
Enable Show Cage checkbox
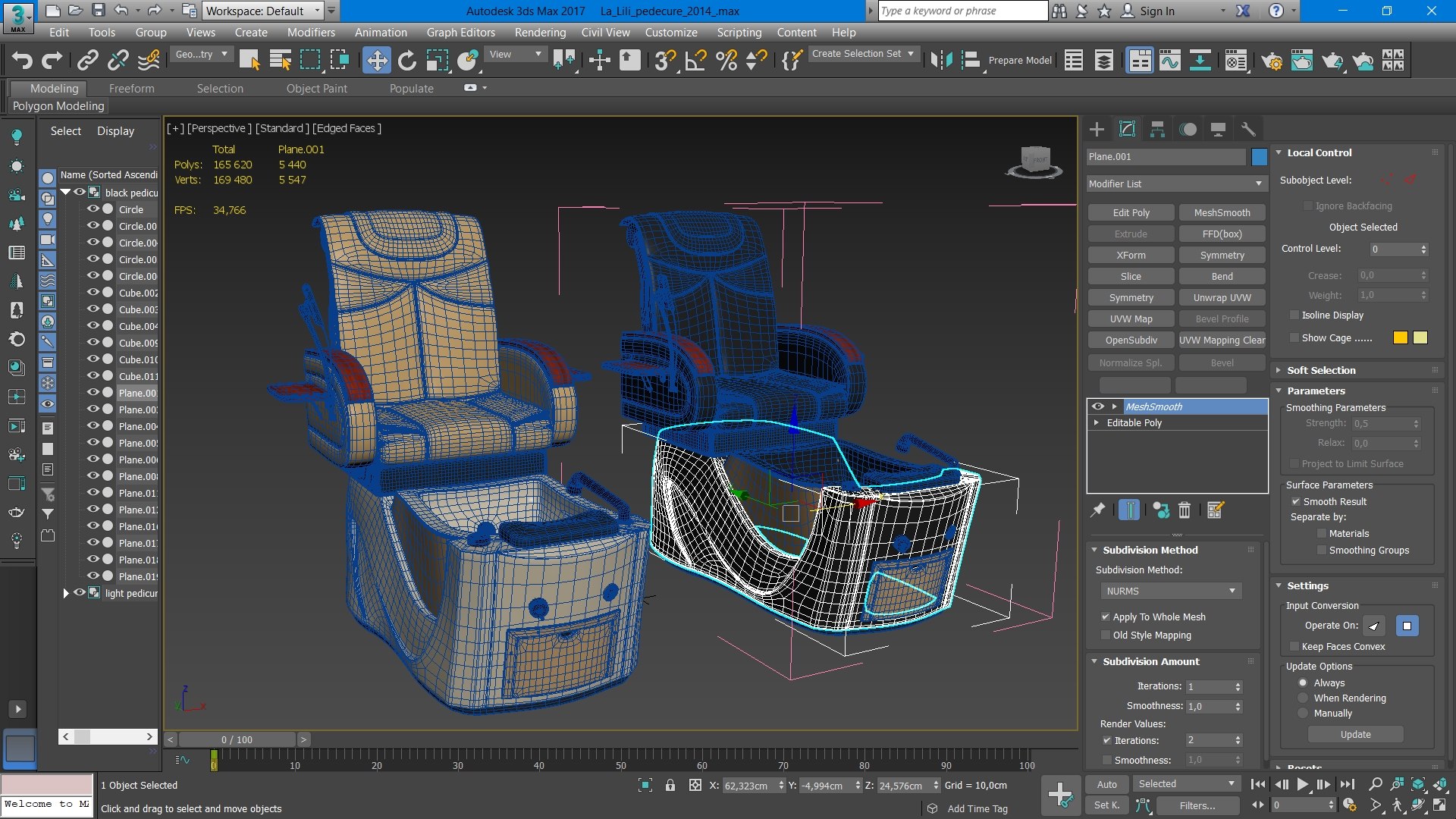(1294, 338)
